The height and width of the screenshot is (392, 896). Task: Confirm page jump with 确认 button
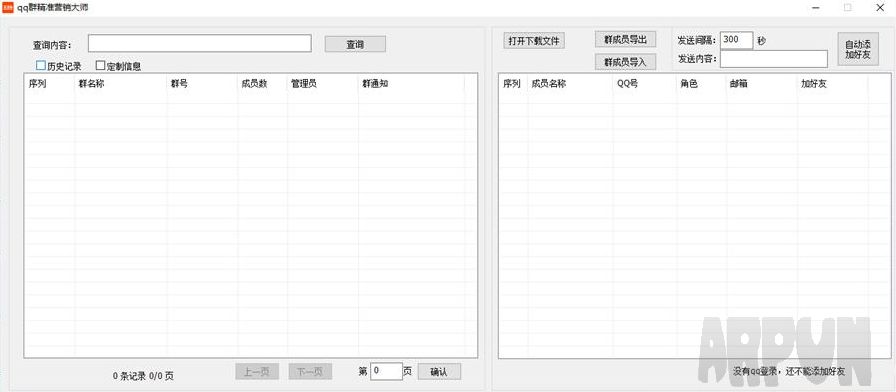point(439,371)
